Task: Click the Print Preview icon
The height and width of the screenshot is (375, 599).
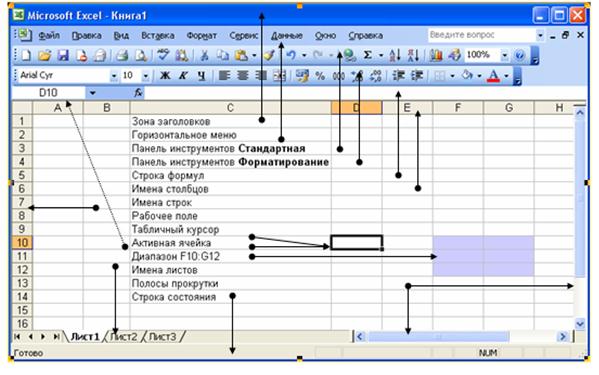Action: coord(141,56)
